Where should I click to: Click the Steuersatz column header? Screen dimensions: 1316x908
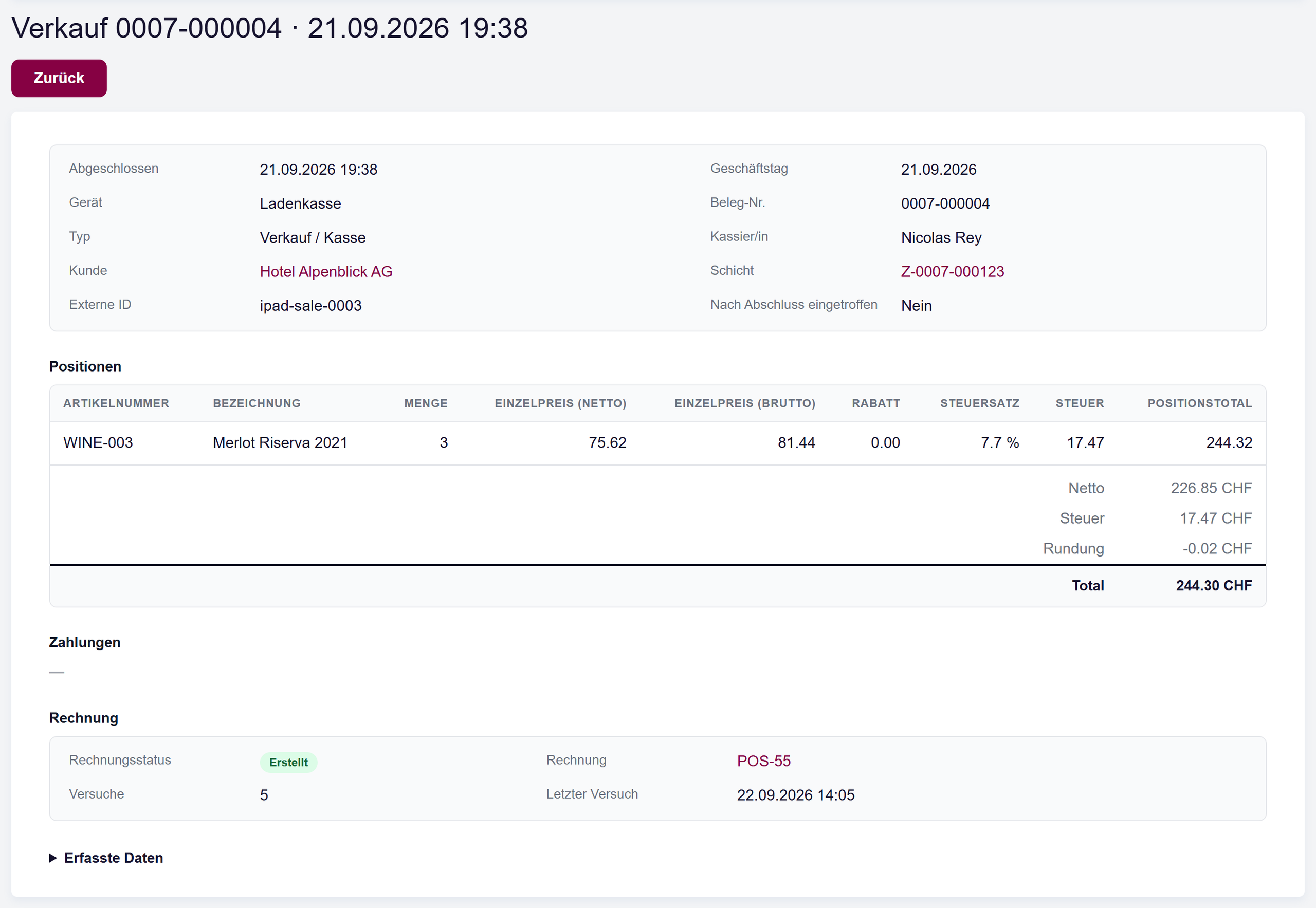click(x=980, y=403)
